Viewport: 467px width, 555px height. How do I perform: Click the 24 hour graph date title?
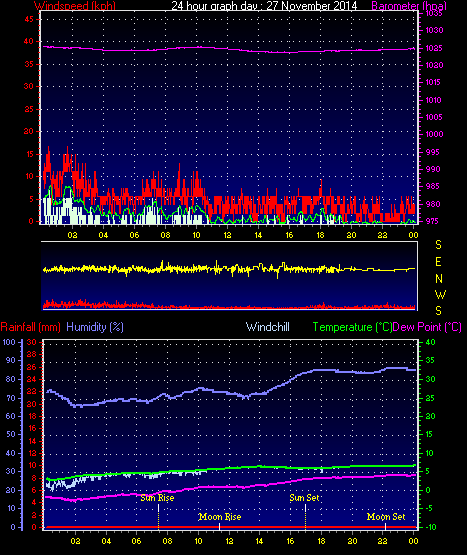tap(264, 6)
